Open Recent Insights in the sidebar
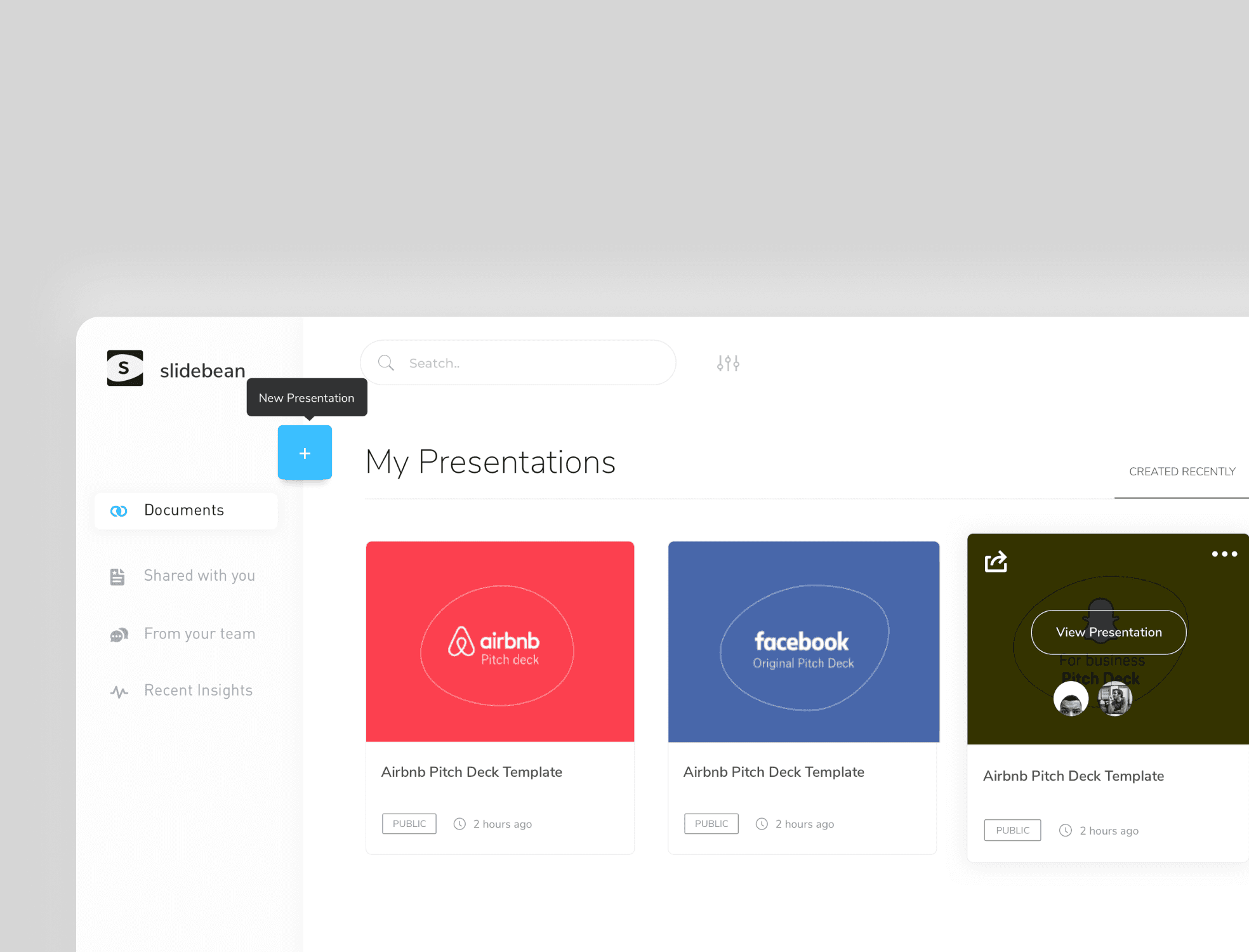Screen dimensions: 1249x952 click(198, 691)
